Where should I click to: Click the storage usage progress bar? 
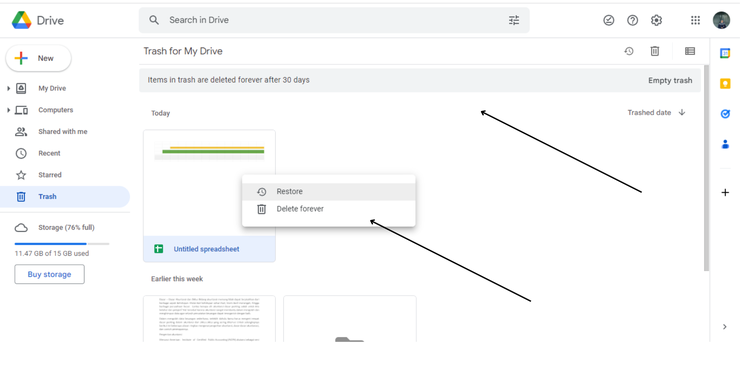(x=62, y=244)
